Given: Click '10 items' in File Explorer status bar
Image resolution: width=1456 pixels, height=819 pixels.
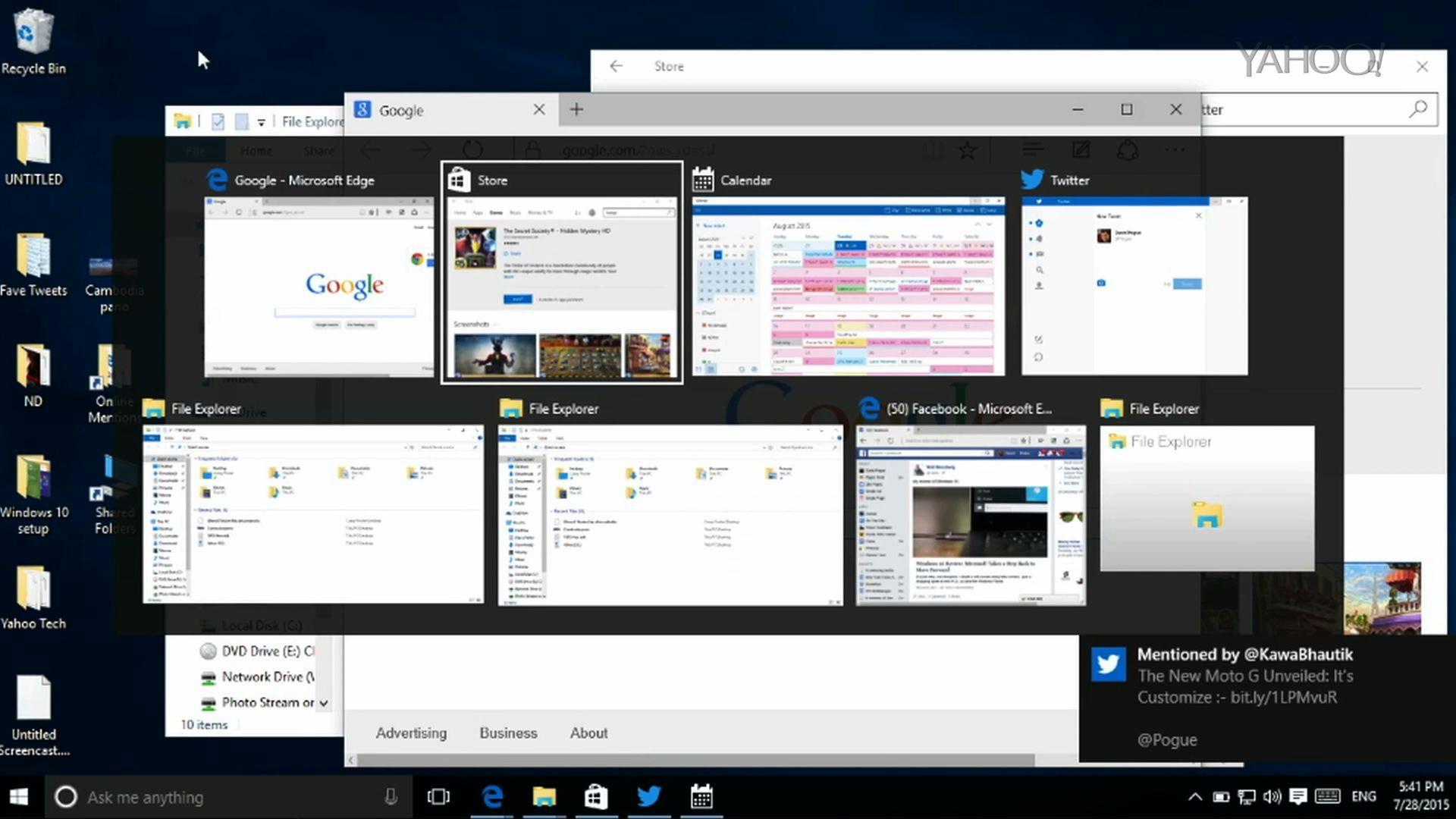Looking at the screenshot, I should 204,724.
